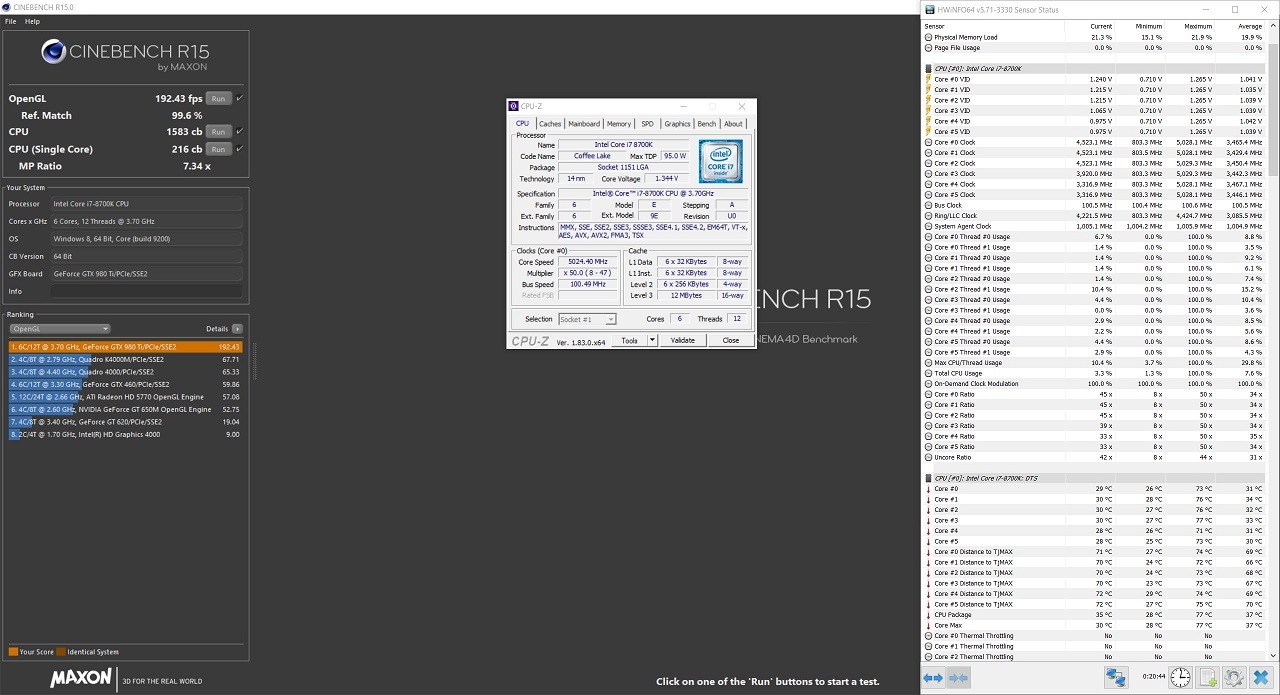Click the Cinebench title bar app icon
Image resolution: width=1280 pixels, height=695 pixels.
(8, 7)
